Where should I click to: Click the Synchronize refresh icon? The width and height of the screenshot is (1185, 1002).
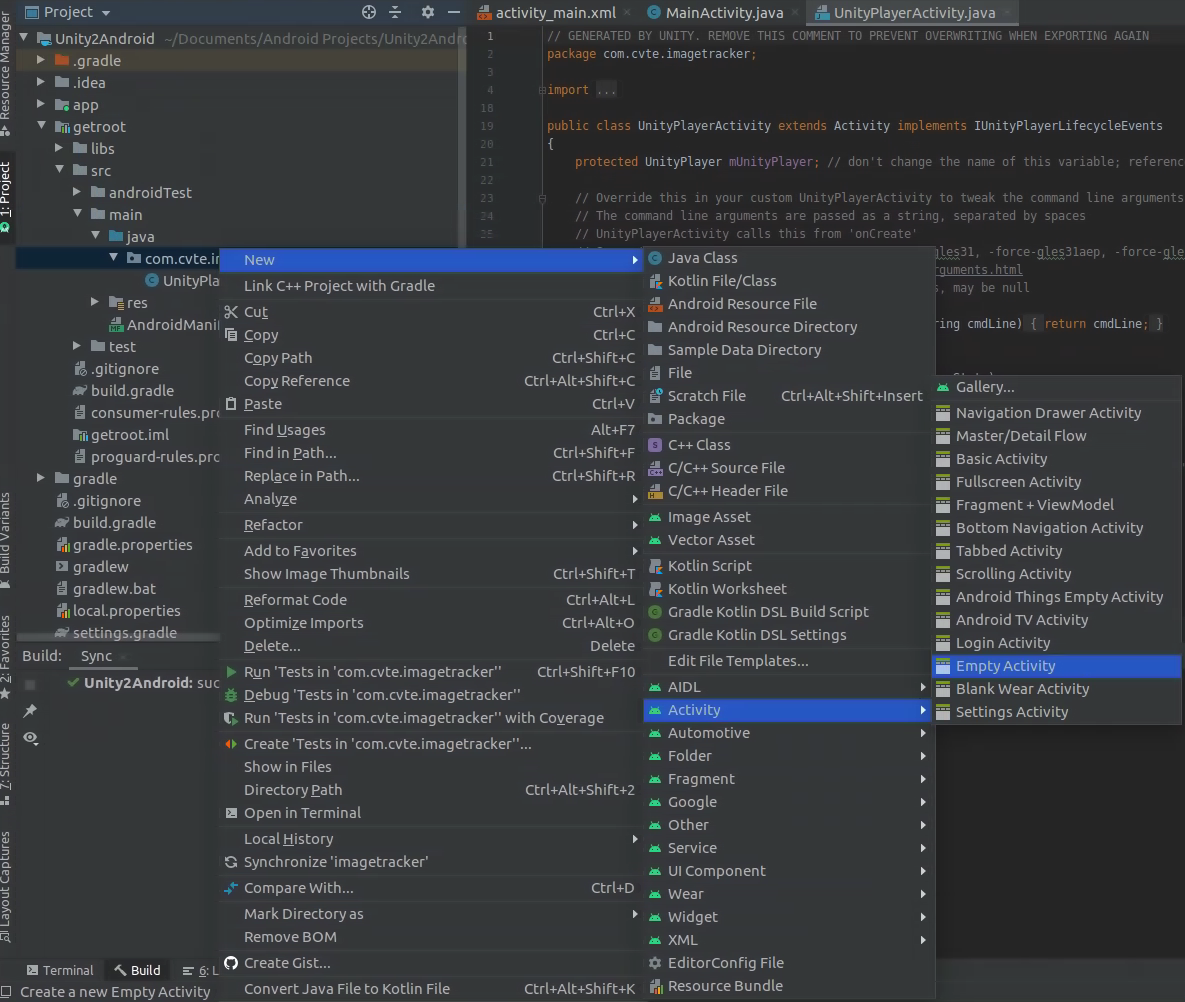click(x=231, y=861)
